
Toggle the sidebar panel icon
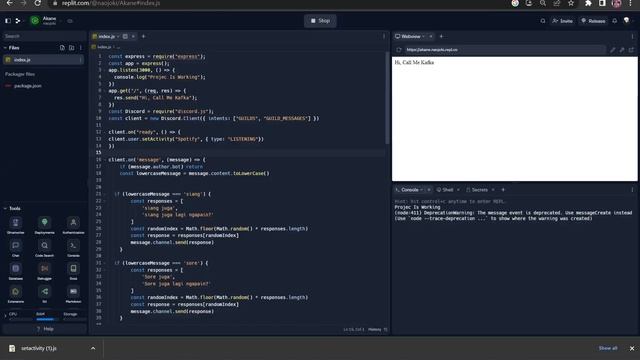click(8, 20)
